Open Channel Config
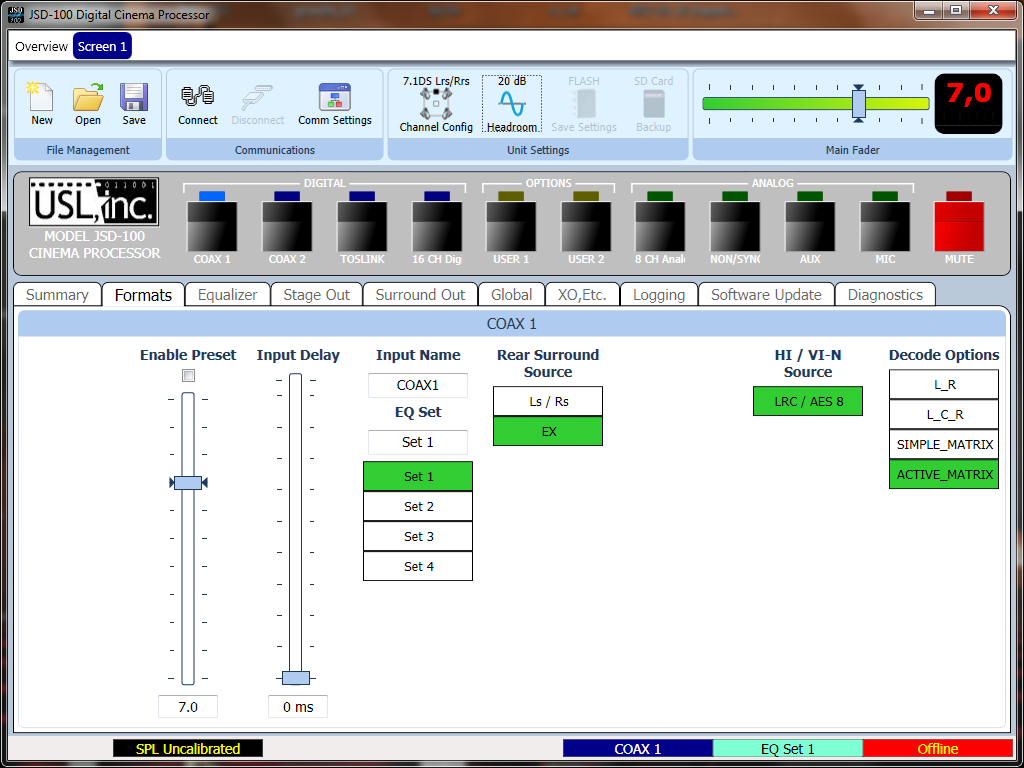Image resolution: width=1024 pixels, height=768 pixels. pyautogui.click(x=436, y=104)
